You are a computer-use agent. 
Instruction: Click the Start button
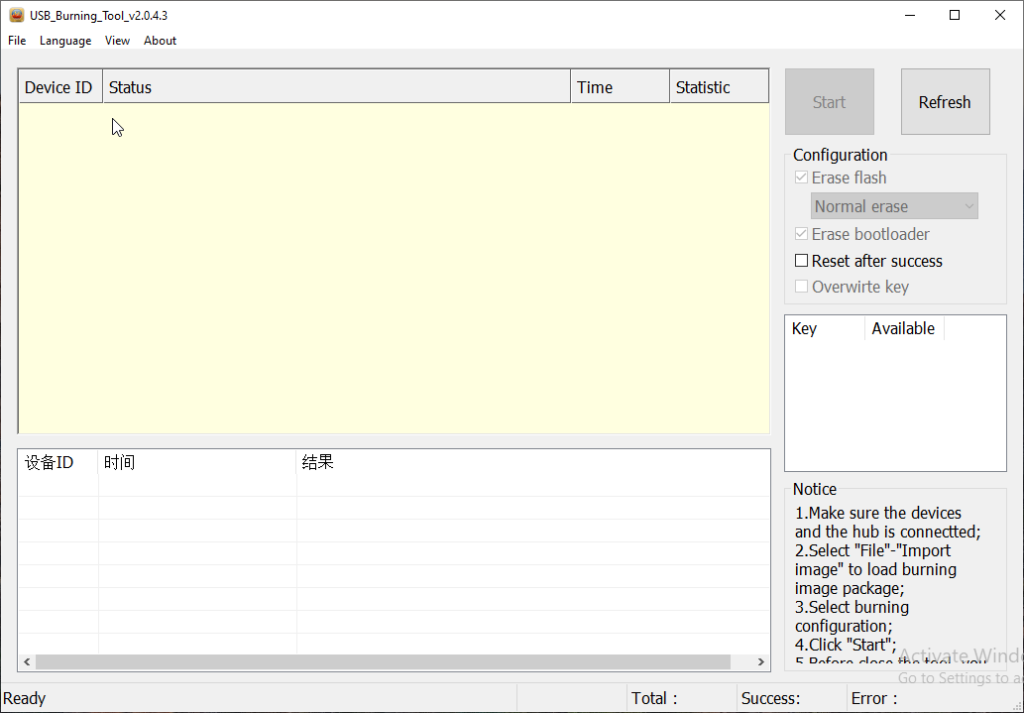[x=829, y=102]
